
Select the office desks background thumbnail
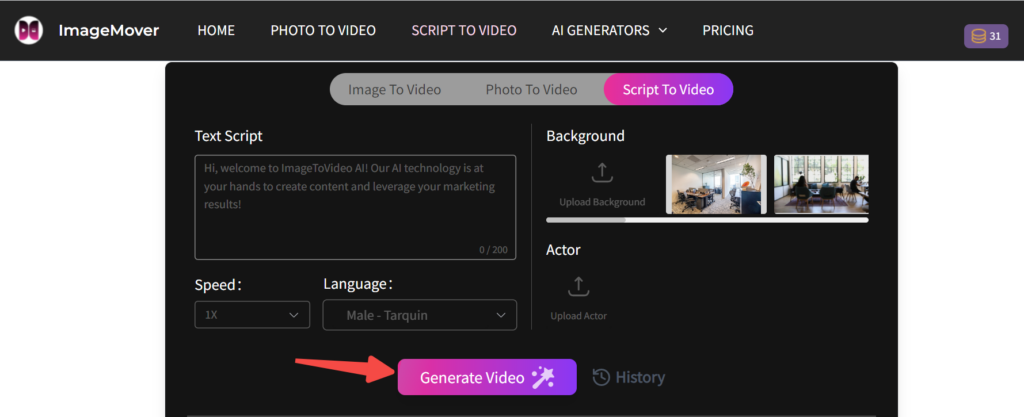(716, 185)
